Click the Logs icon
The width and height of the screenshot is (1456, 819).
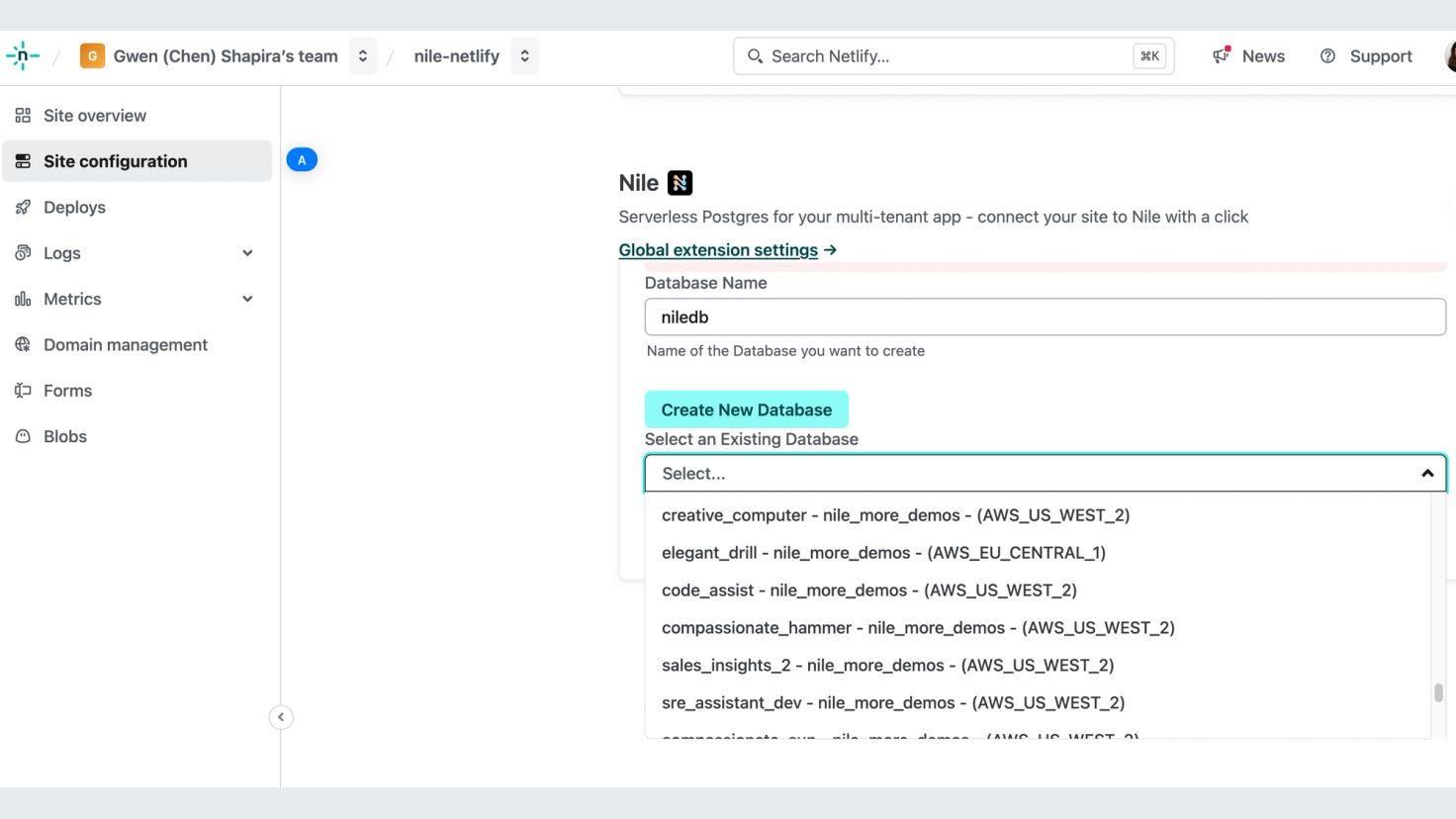pos(23,253)
